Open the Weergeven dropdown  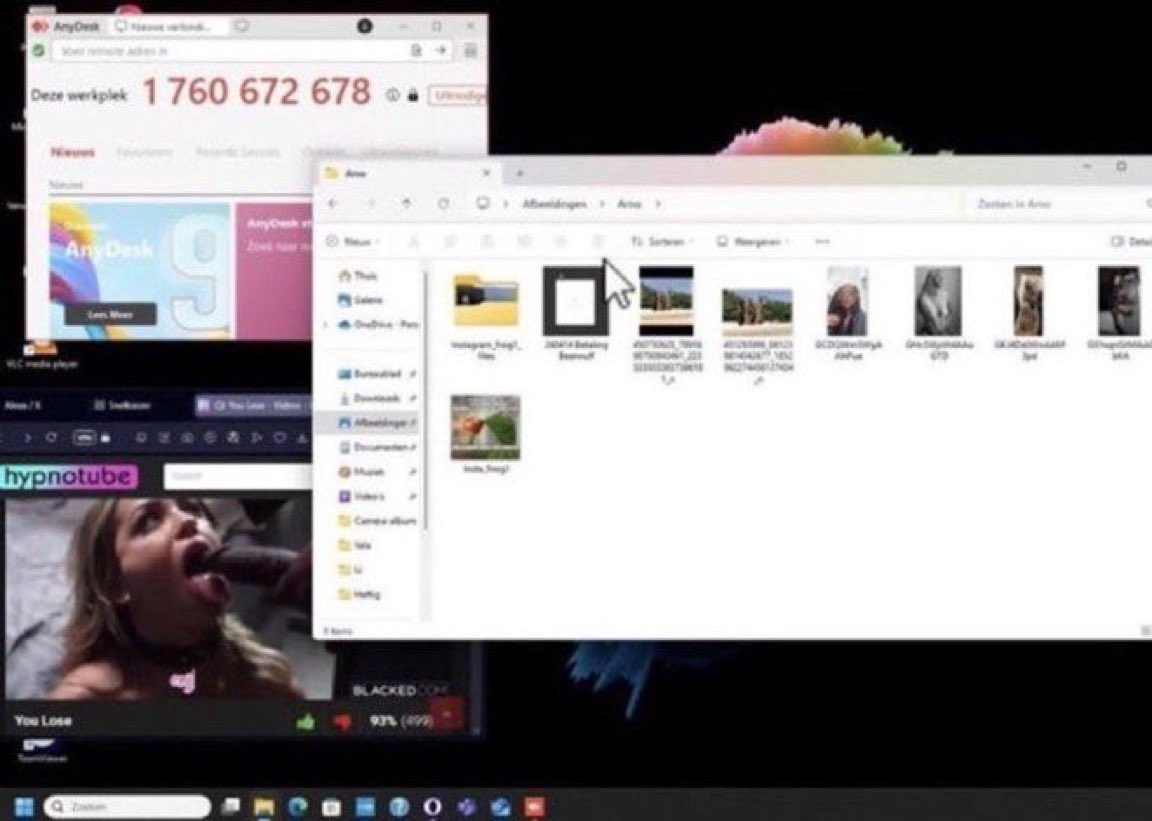tap(754, 241)
